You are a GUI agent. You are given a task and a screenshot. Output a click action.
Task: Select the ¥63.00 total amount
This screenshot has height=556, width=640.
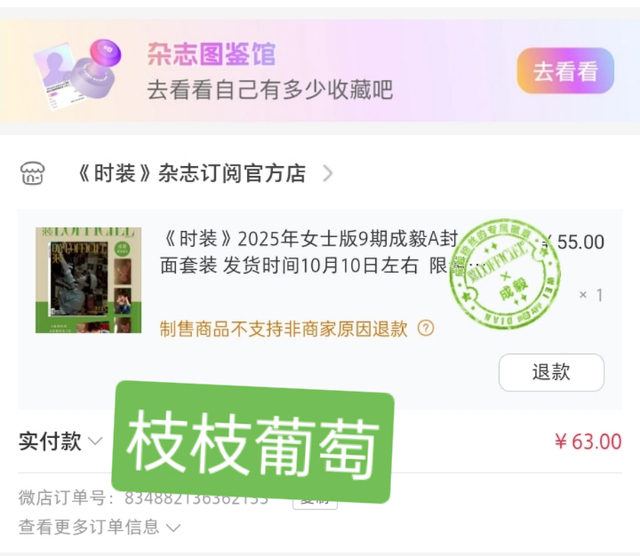pos(588,441)
